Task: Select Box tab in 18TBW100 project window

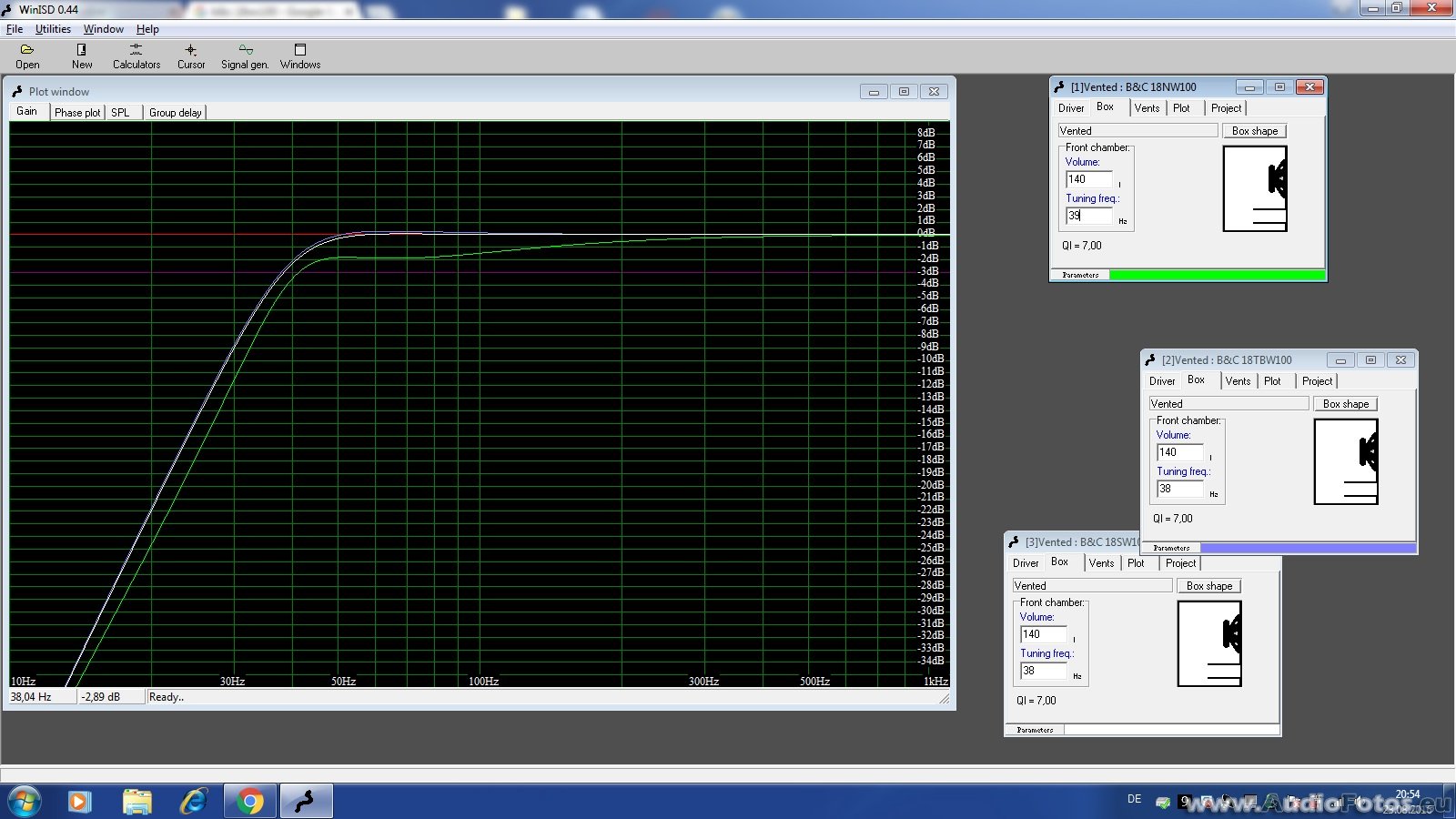Action: (1197, 380)
